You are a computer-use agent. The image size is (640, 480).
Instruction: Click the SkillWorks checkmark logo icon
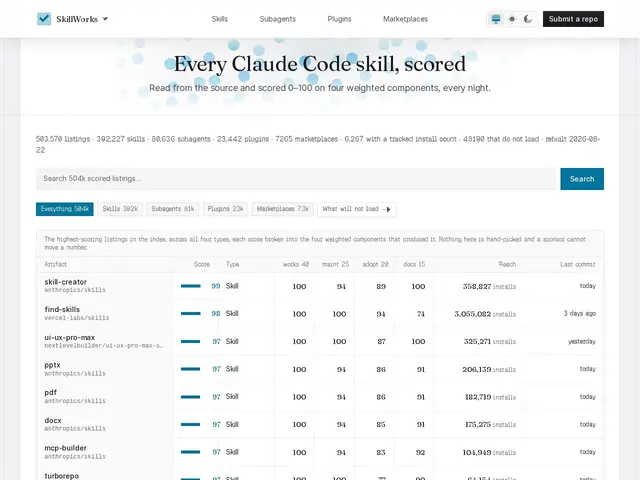coord(44,19)
